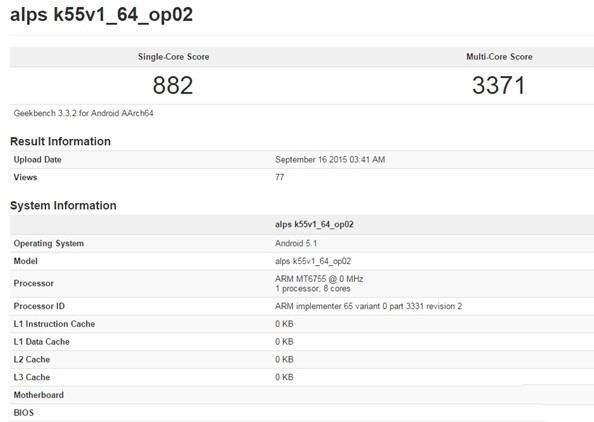
Task: Click the multi-core score value 3371
Action: point(499,85)
